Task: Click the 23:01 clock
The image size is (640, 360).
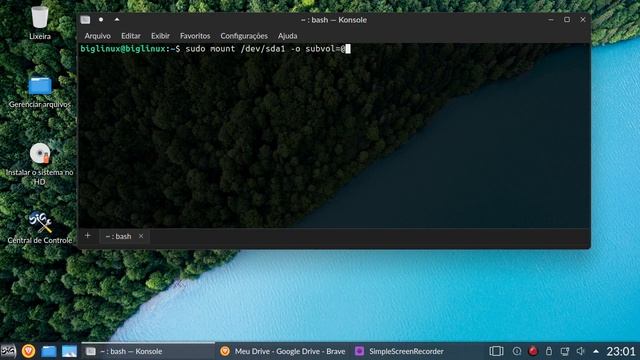Action: click(621, 351)
